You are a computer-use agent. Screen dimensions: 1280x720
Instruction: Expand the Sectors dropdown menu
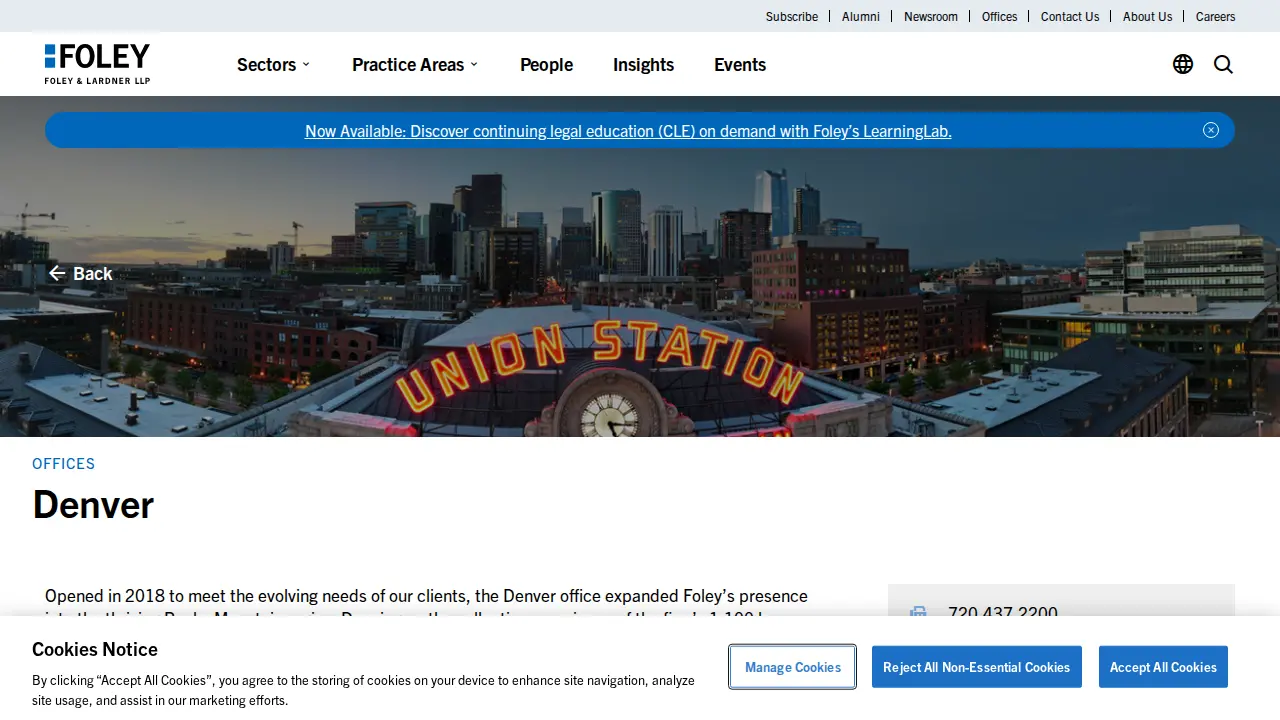point(273,64)
